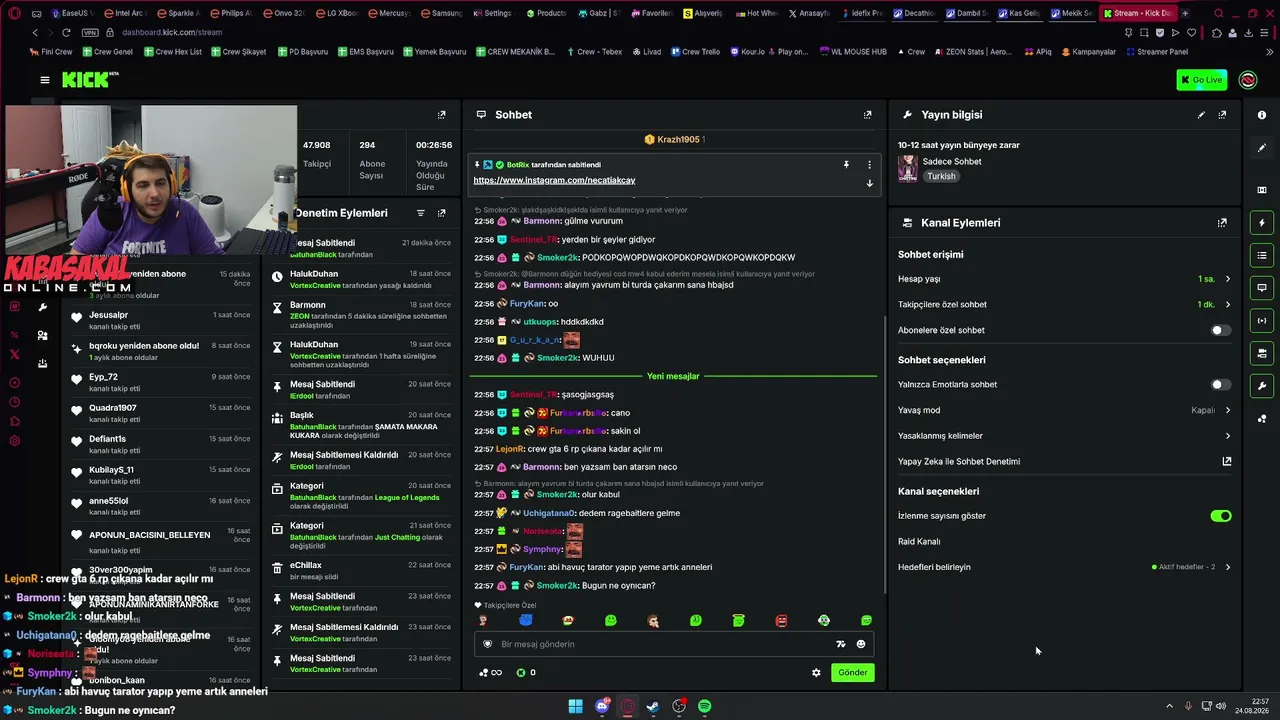This screenshot has width=1280, height=720.
Task: Pop out the Denetim Eylemleri panel
Action: 441,213
